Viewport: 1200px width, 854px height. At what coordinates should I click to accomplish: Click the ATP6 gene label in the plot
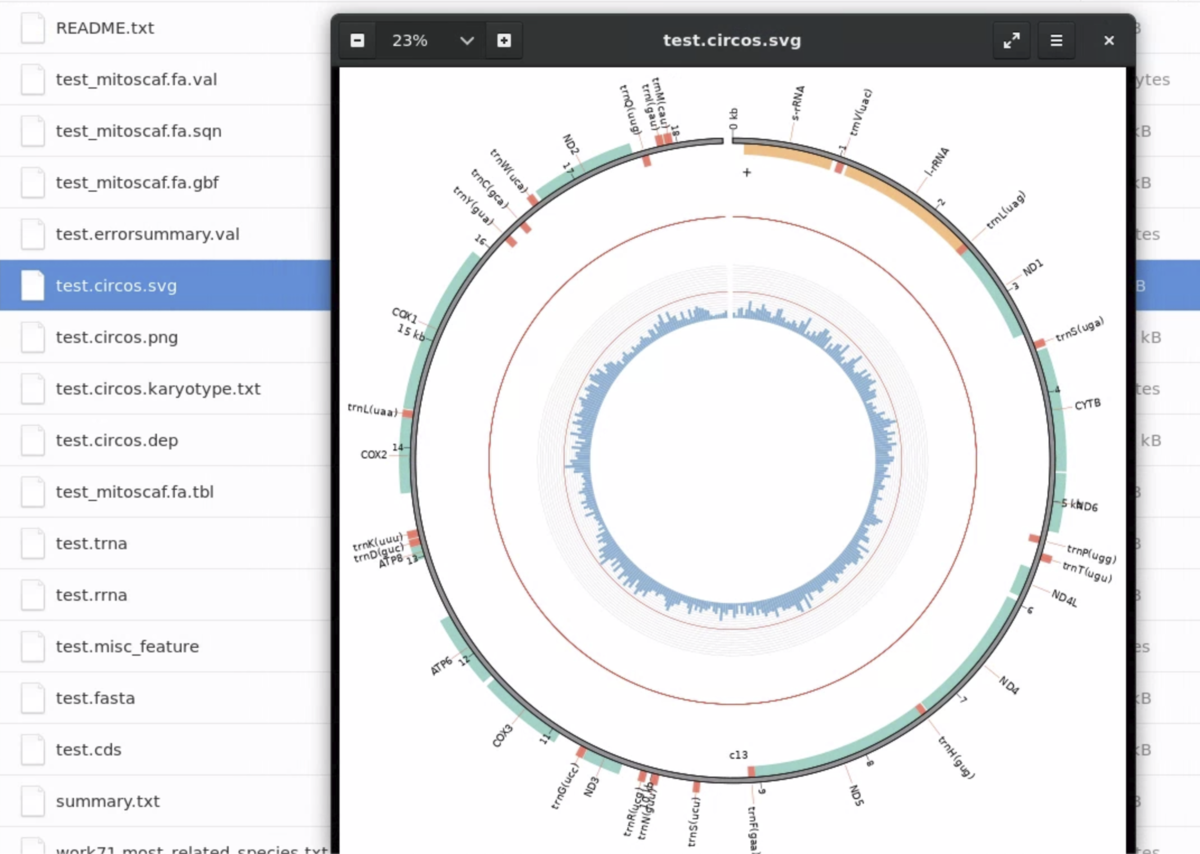[442, 665]
